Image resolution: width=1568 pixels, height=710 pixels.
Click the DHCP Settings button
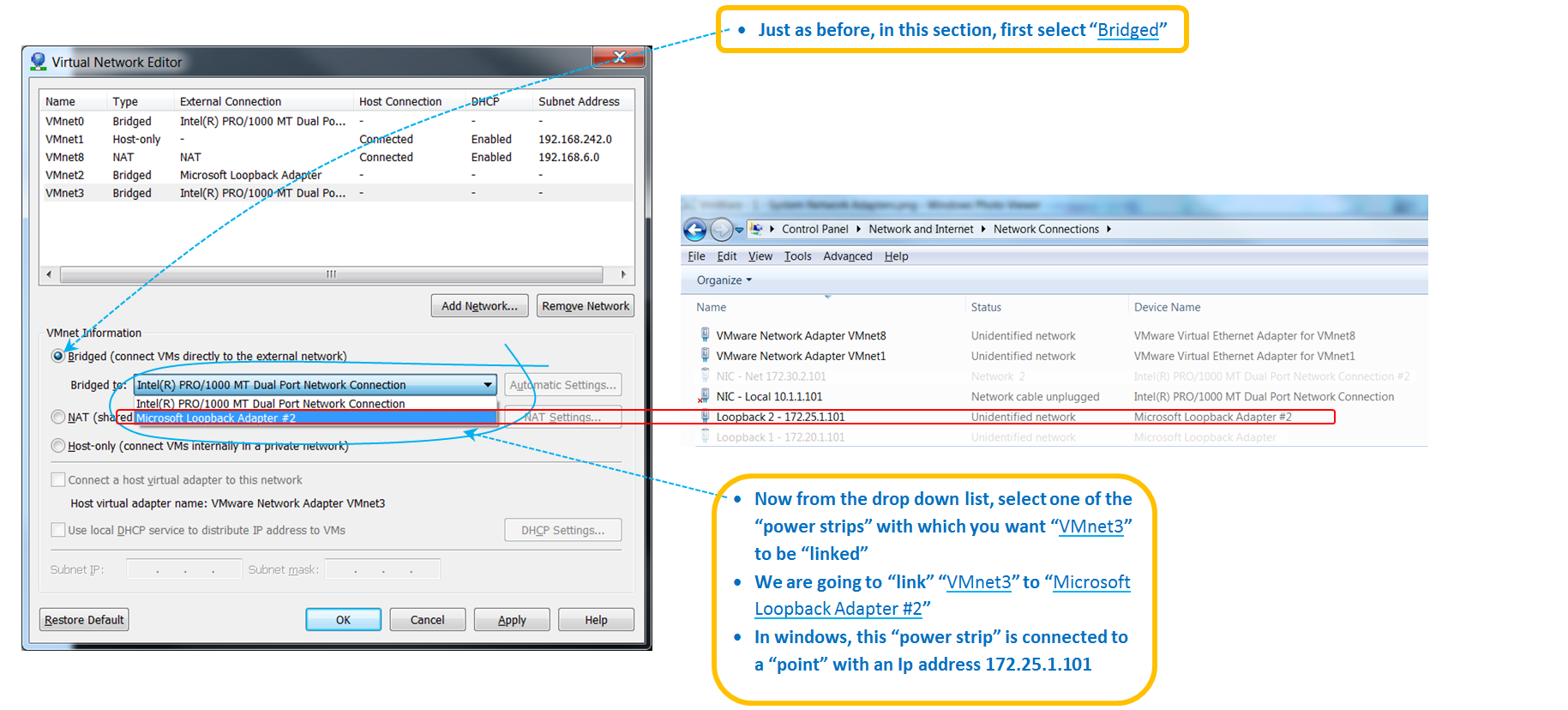click(563, 530)
